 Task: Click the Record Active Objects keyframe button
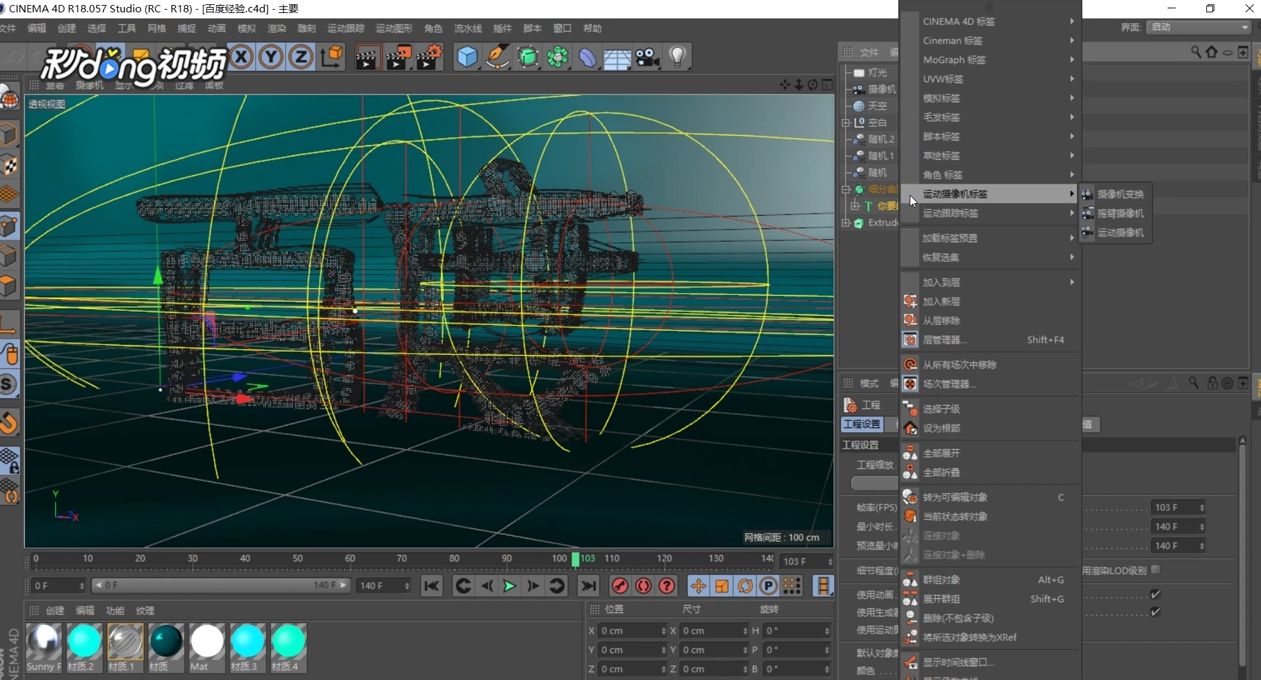(620, 586)
